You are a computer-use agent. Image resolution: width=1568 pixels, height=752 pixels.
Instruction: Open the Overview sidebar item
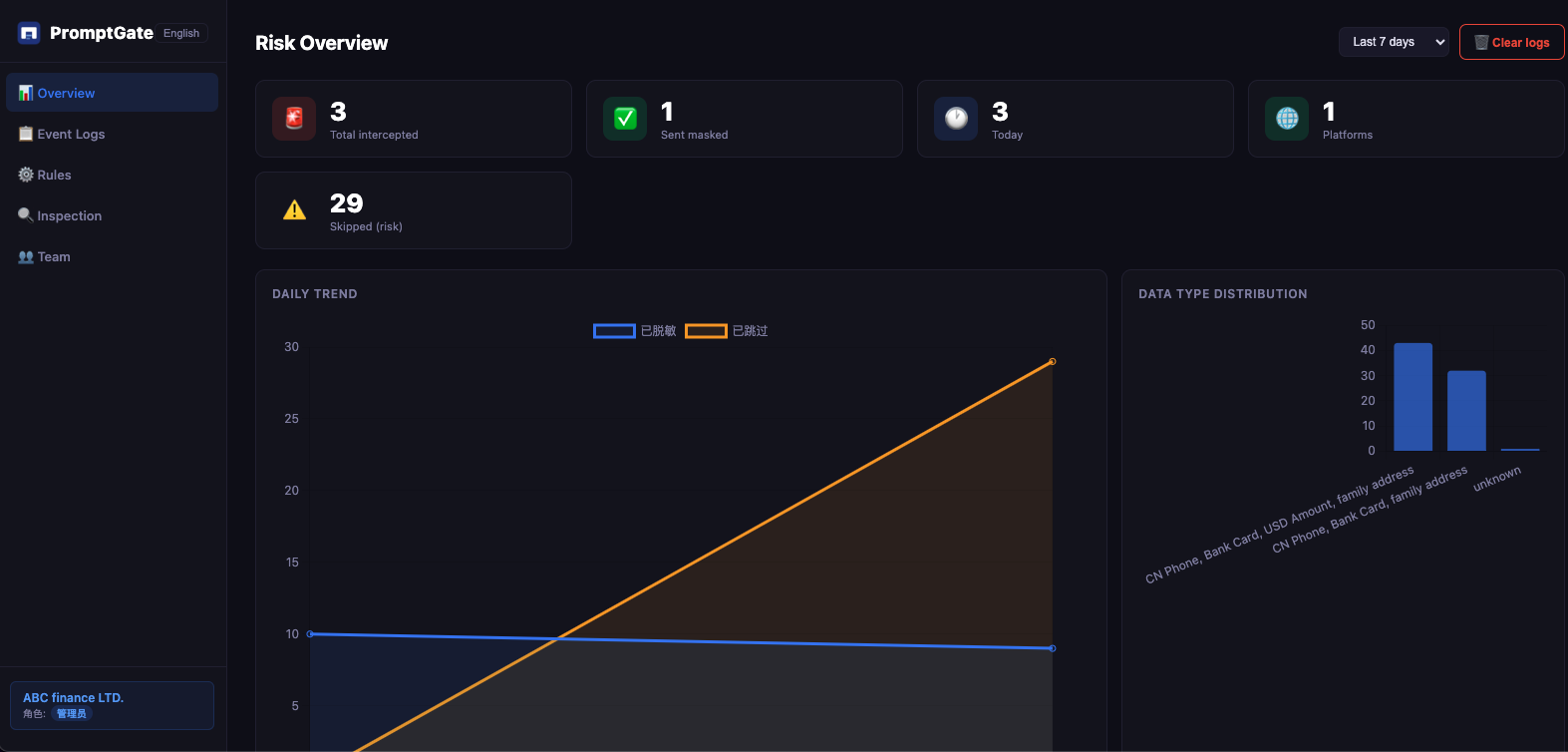112,93
